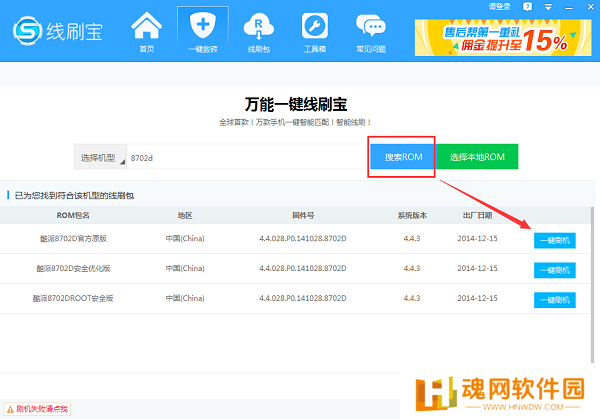The width and height of the screenshot is (600, 419).
Task: Click the 请登录 login link
Action: pos(499,7)
